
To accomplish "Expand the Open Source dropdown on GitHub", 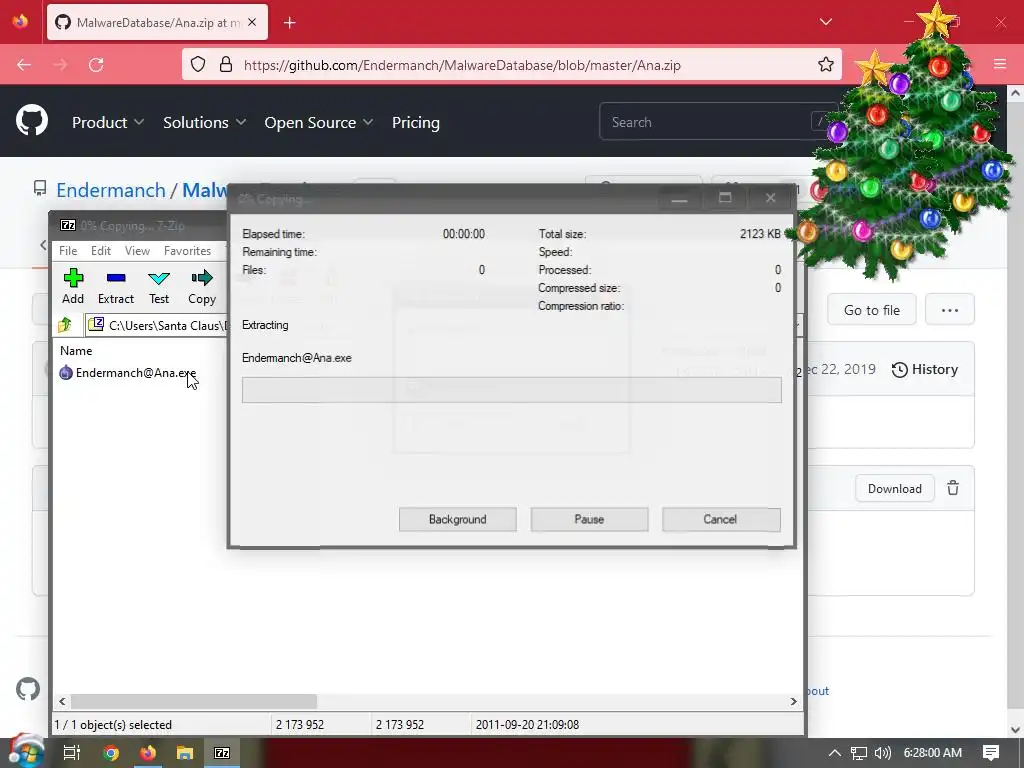I will tap(319, 122).
